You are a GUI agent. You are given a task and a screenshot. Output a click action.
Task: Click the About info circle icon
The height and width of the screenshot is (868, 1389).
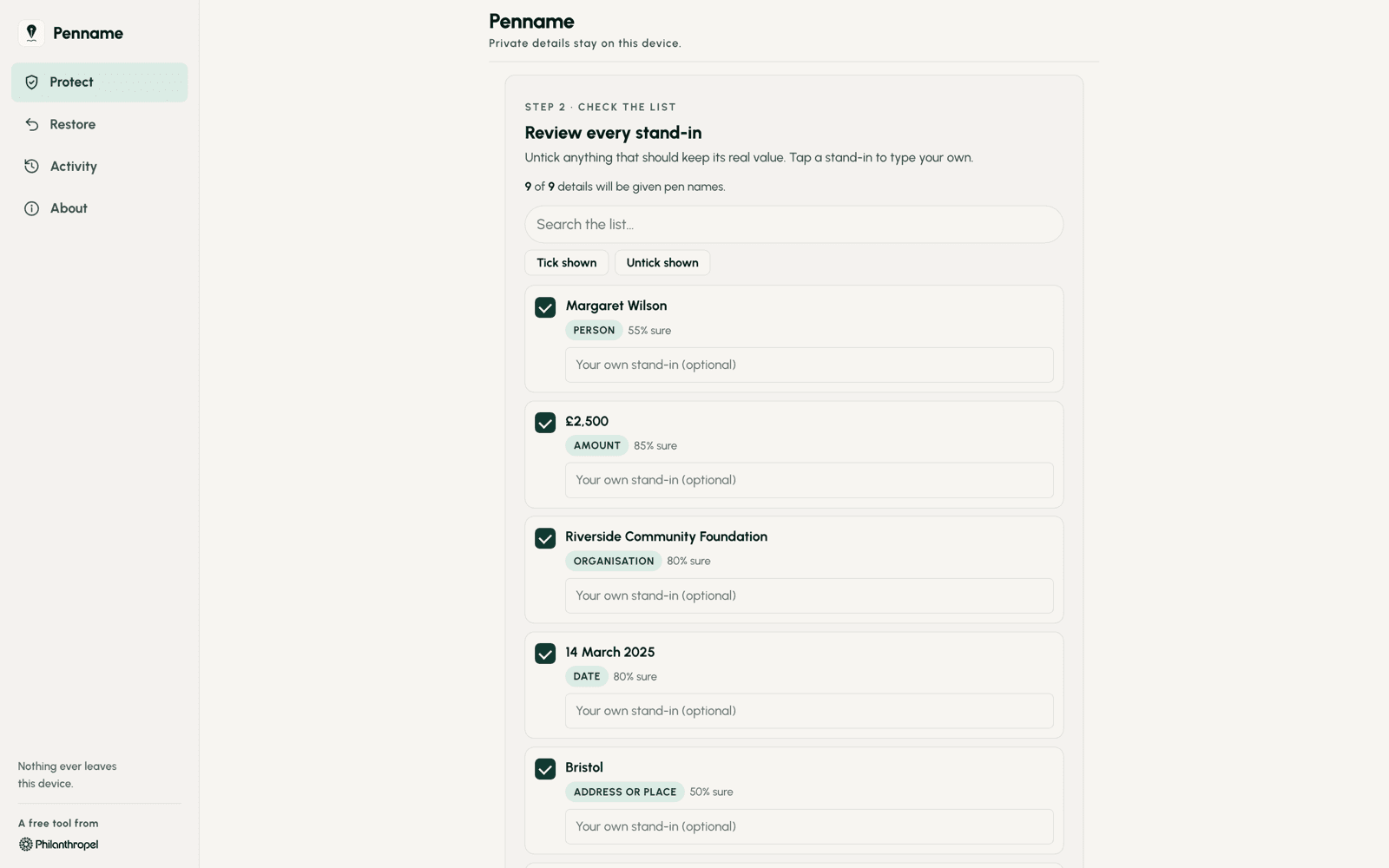(31, 208)
